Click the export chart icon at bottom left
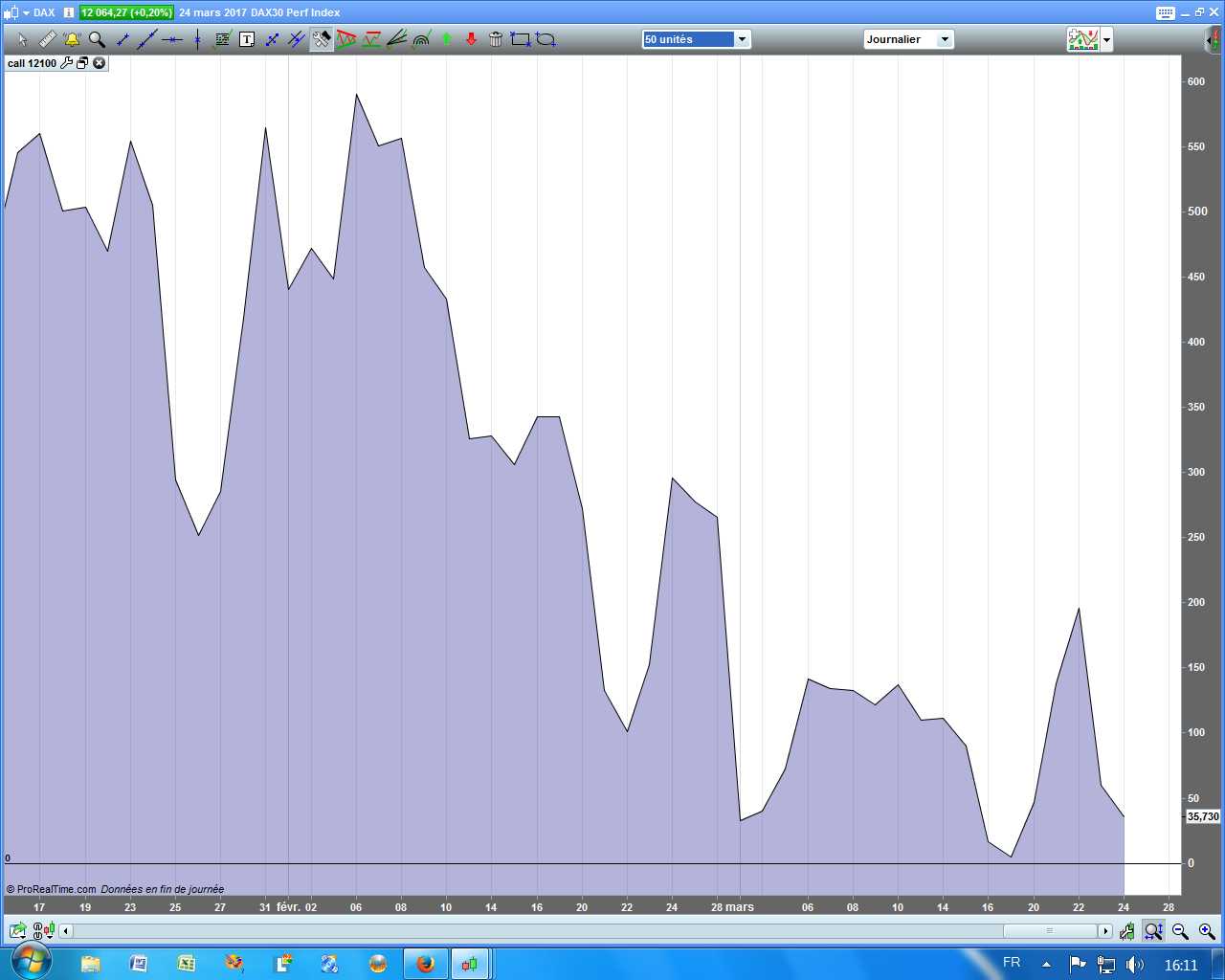The image size is (1225, 980). [18, 930]
